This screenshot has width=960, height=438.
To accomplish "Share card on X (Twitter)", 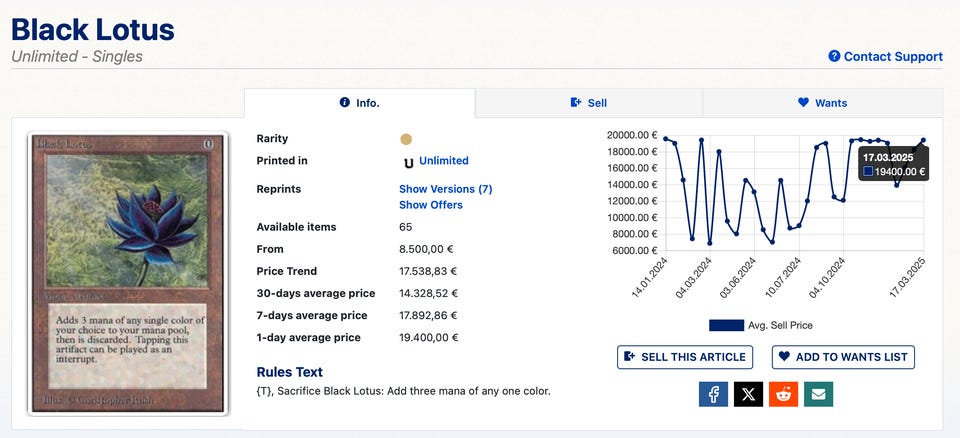I will tap(748, 394).
